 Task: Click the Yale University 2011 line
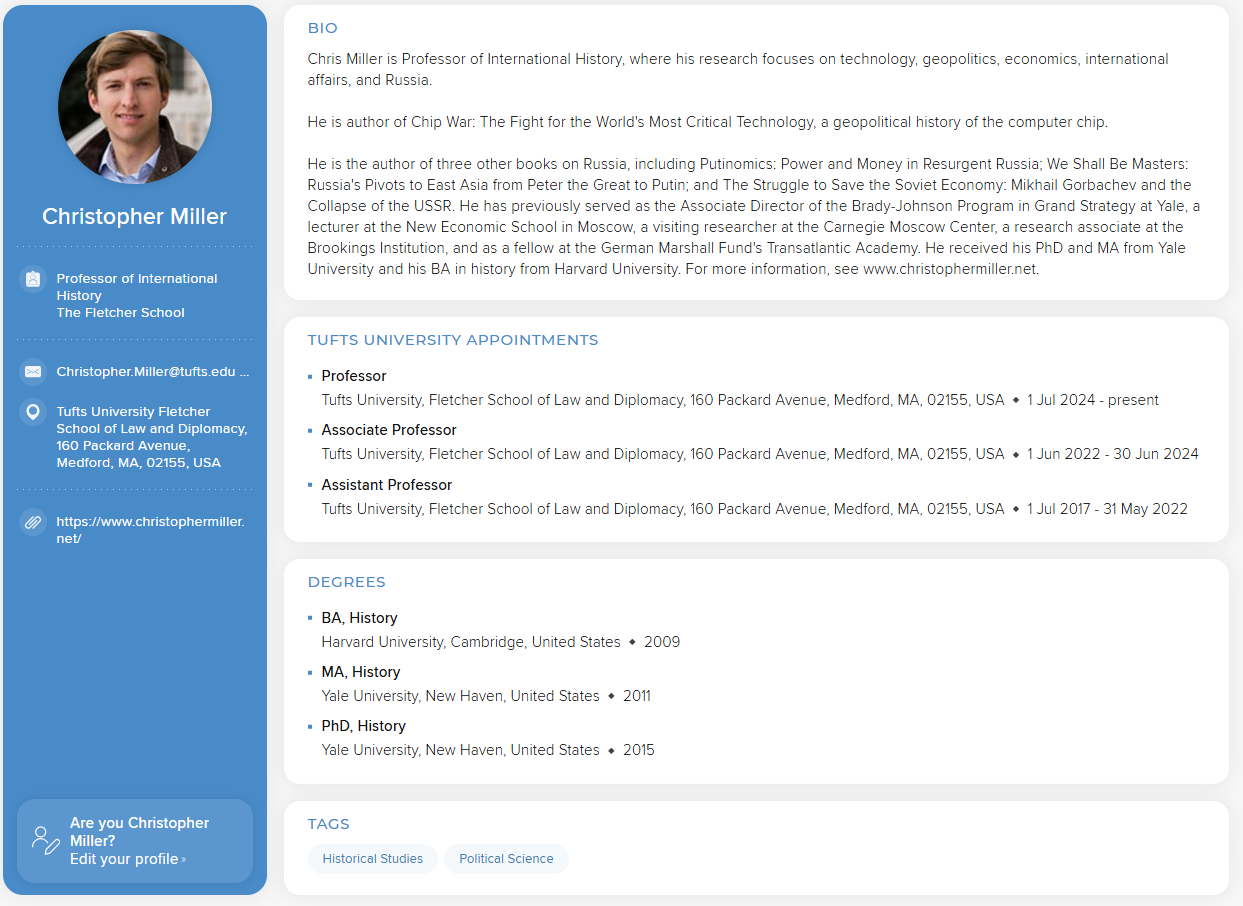(486, 696)
